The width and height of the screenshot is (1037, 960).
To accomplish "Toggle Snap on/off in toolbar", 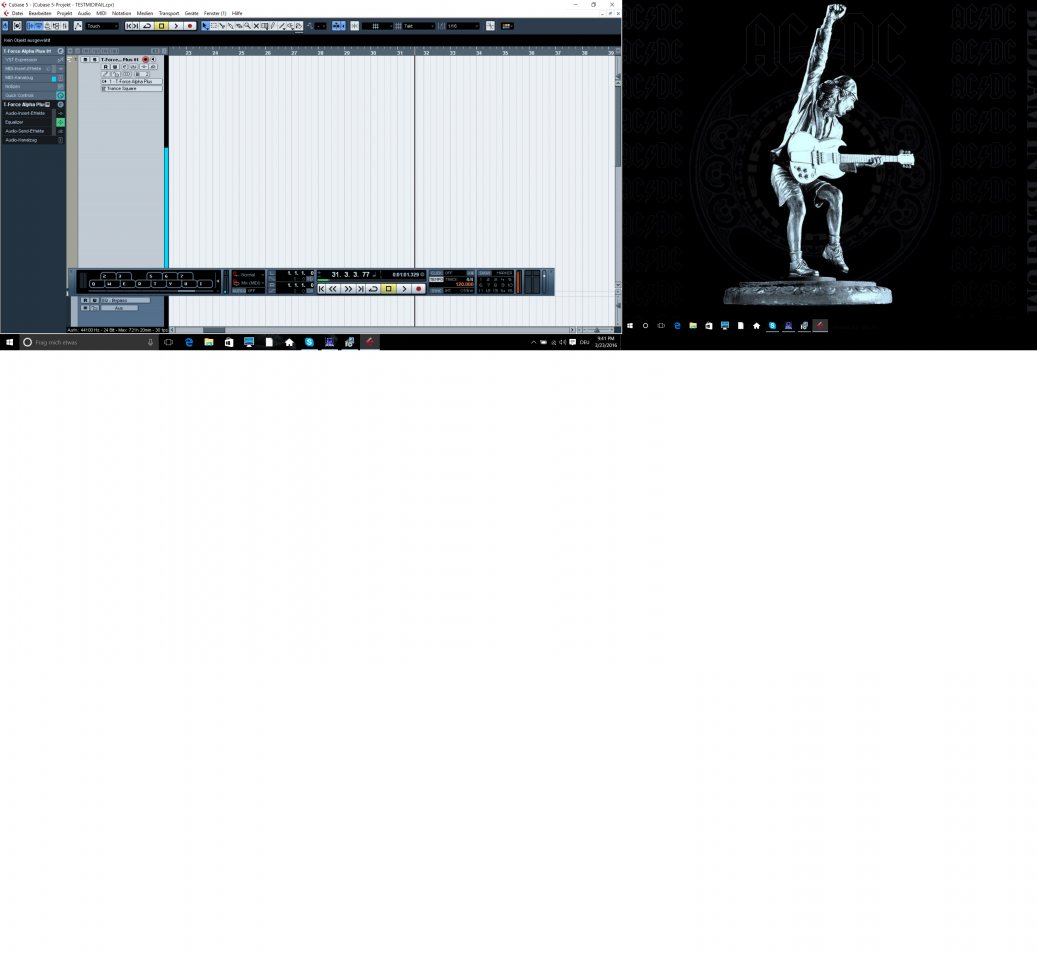I will 353,26.
